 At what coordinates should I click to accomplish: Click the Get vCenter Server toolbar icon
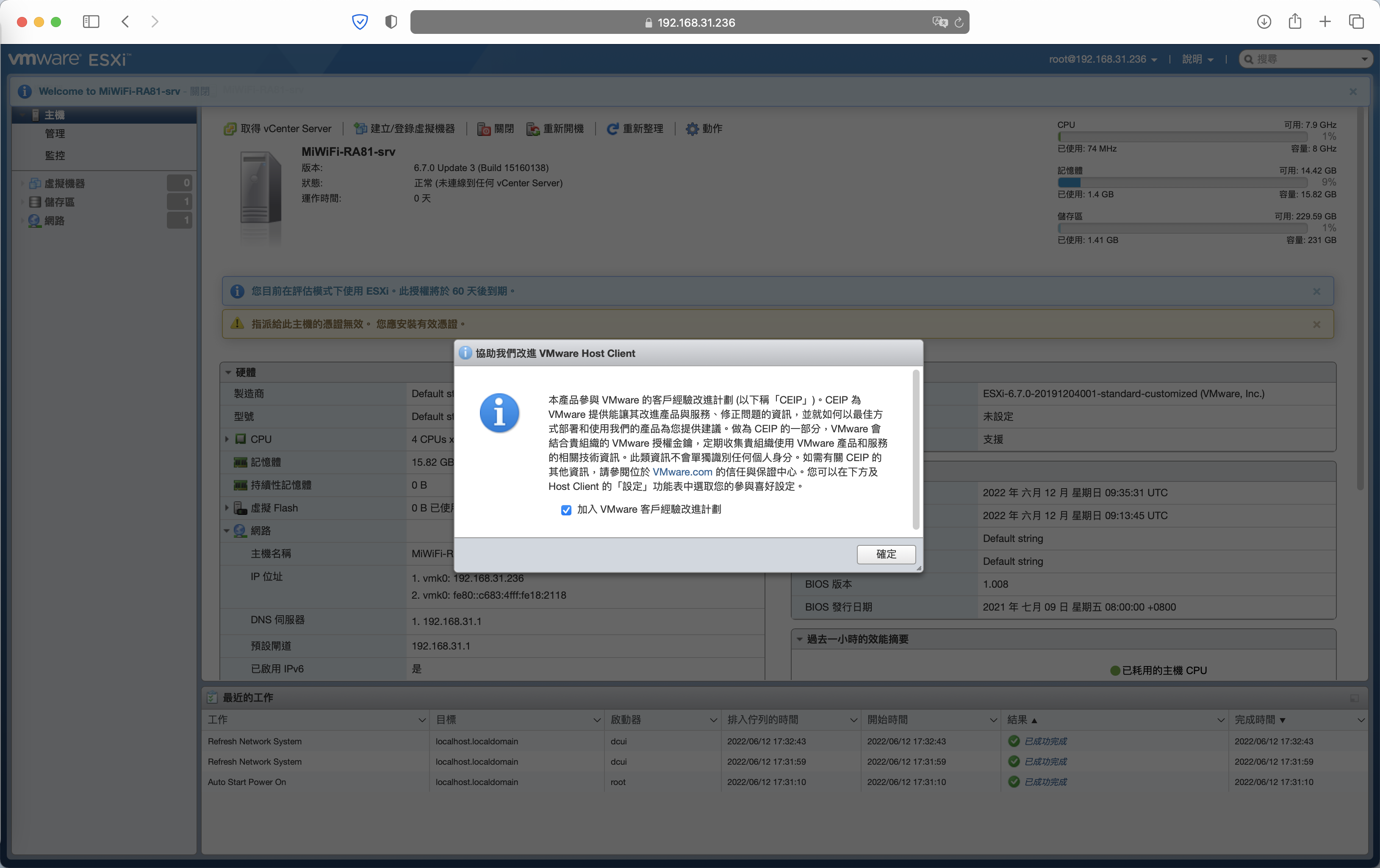(x=230, y=129)
